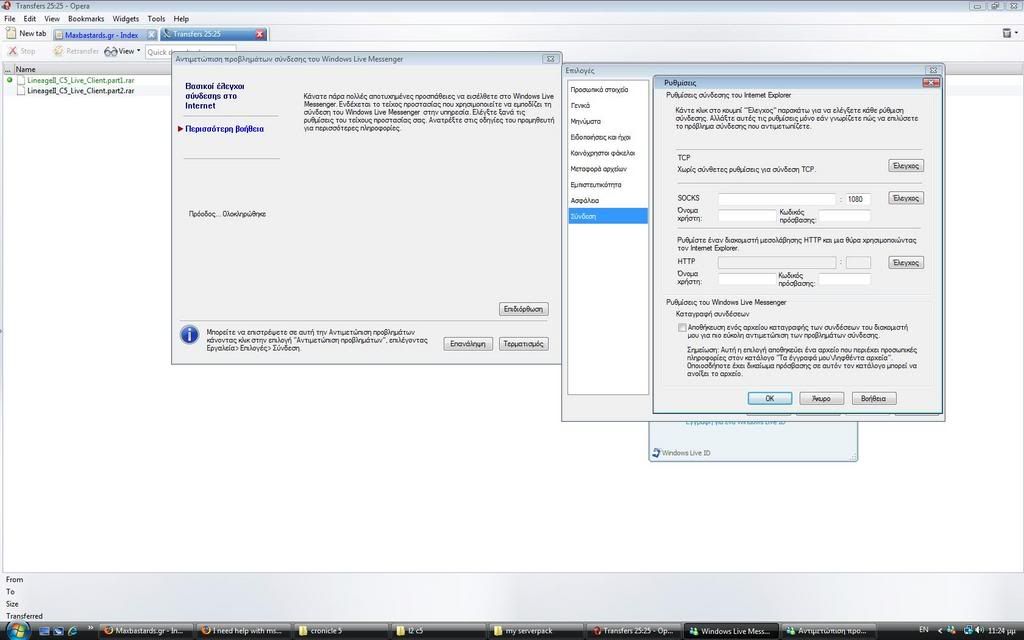Viewport: 1024px width, 640px height.
Task: Select LineageII_C5_Live_Client.part2.rar in transfers list
Action: coord(80,90)
